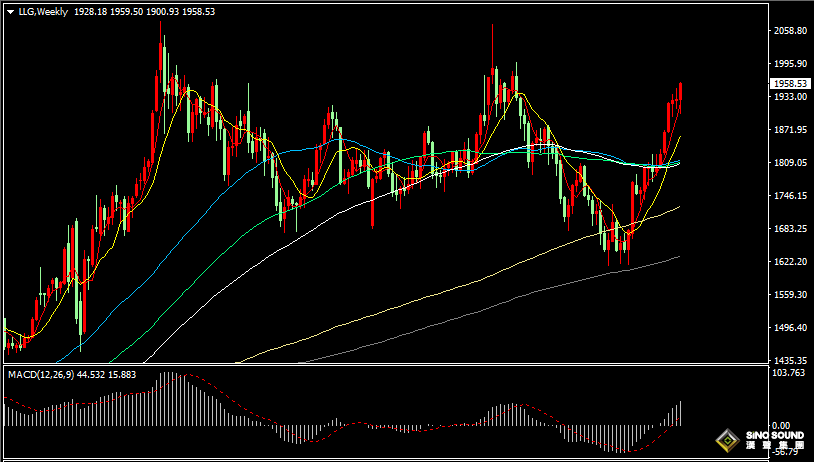Click the 2058.80 price axis label
This screenshot has height=462, width=814.
coord(788,31)
